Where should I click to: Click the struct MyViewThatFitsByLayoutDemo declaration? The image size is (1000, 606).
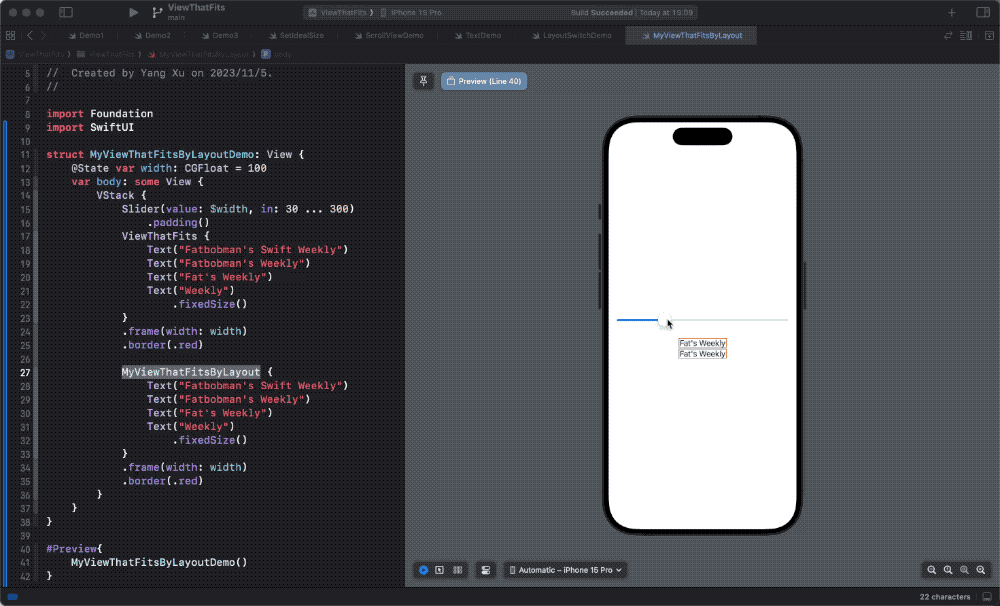point(175,155)
